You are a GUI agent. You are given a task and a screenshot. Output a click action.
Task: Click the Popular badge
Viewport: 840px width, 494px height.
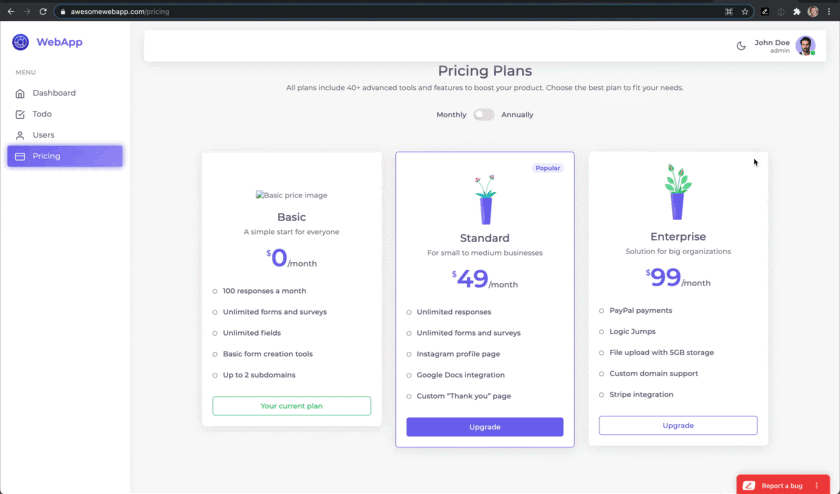point(548,168)
